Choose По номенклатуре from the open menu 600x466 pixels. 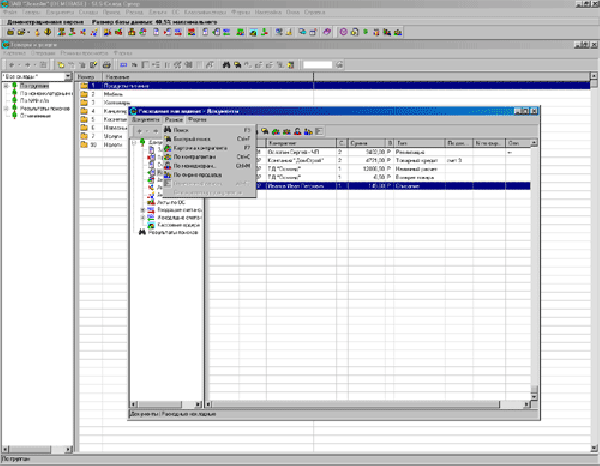pyautogui.click(x=196, y=165)
